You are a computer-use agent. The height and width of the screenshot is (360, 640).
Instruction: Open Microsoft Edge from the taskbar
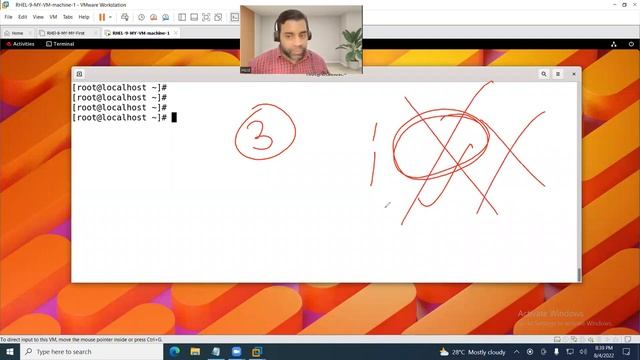(175, 351)
